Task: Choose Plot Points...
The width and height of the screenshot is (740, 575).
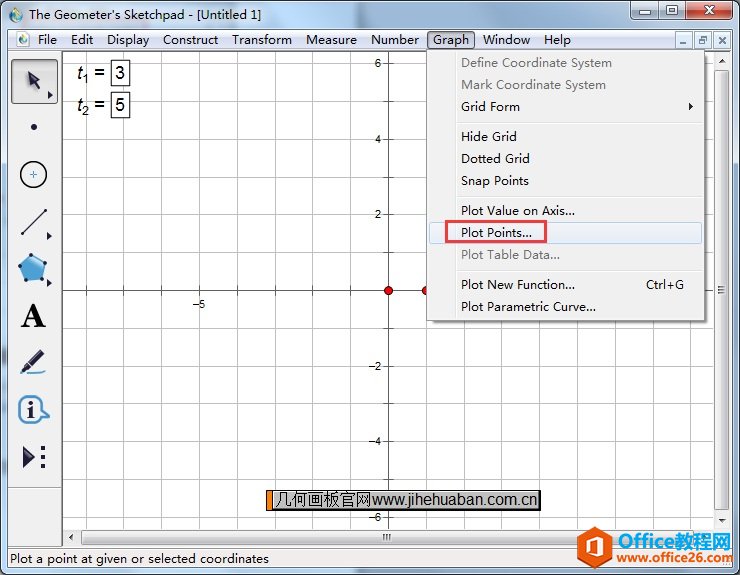Action: 565,233
